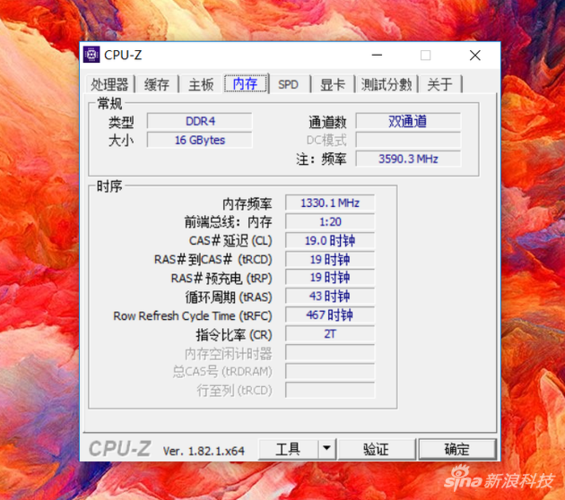Click the CPU-Z app icon in title bar
The image size is (565, 500).
click(x=92, y=55)
